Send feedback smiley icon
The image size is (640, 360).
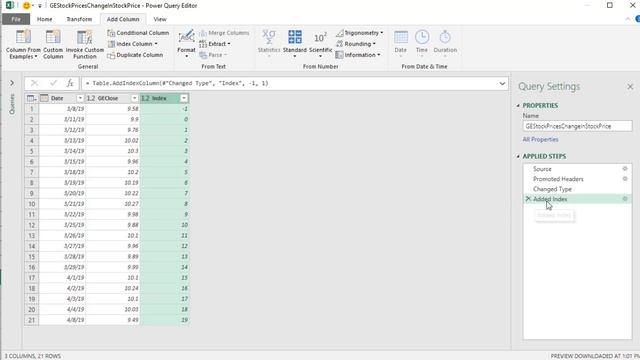coord(26,6)
